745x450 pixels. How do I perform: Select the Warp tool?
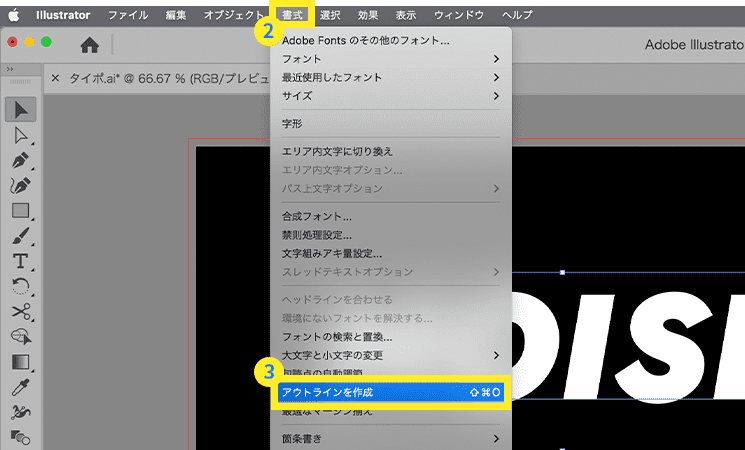(x=21, y=412)
